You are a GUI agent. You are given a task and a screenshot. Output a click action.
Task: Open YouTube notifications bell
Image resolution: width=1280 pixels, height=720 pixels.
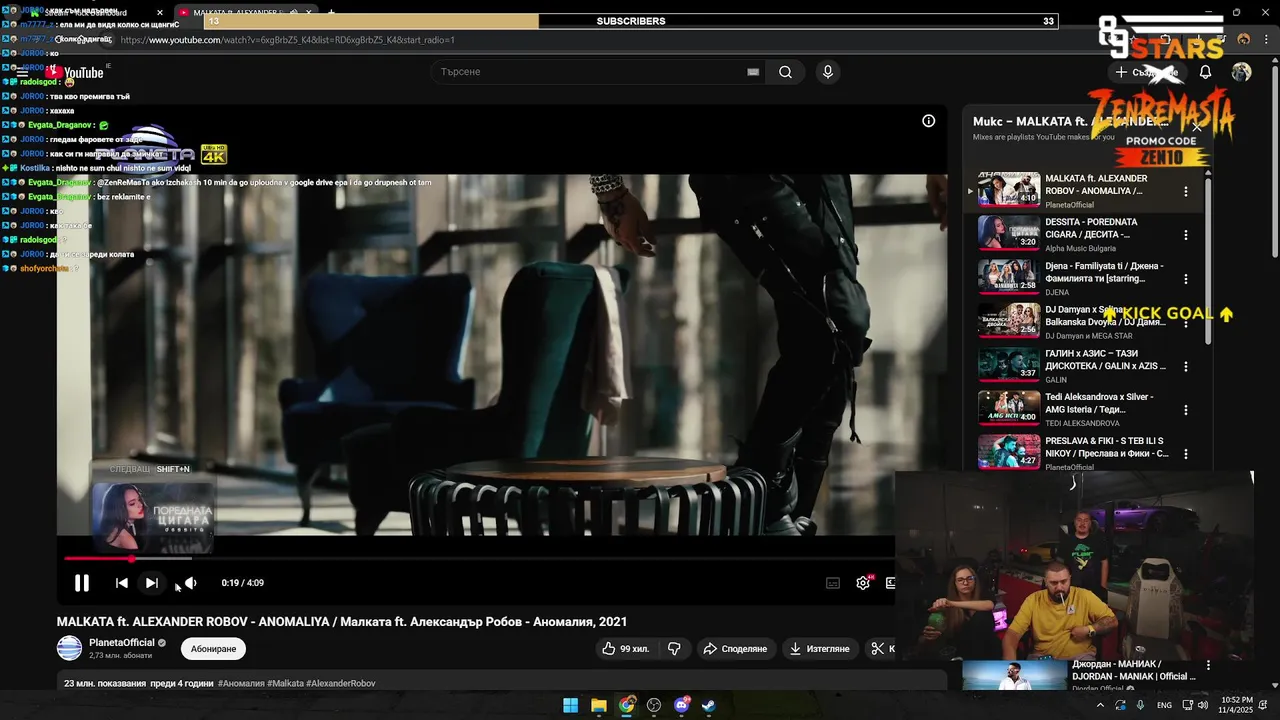pyautogui.click(x=1205, y=72)
